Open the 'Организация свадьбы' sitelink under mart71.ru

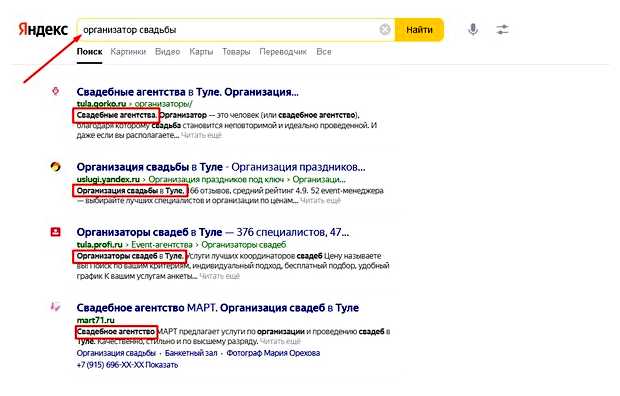click(116, 353)
